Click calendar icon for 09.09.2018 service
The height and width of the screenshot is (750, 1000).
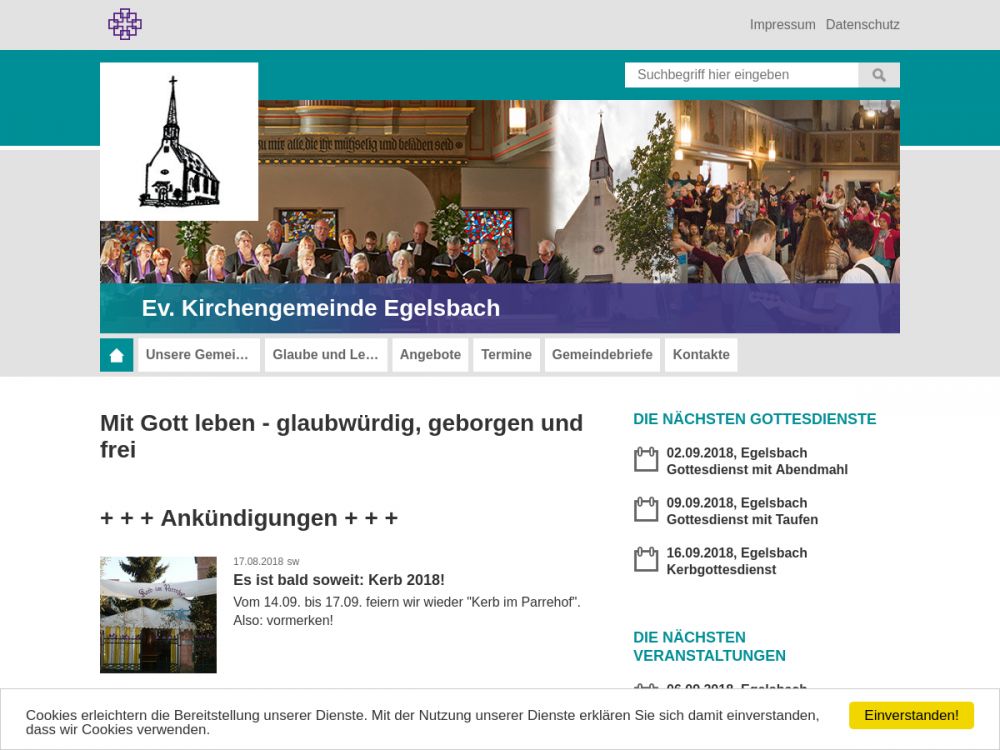646,510
